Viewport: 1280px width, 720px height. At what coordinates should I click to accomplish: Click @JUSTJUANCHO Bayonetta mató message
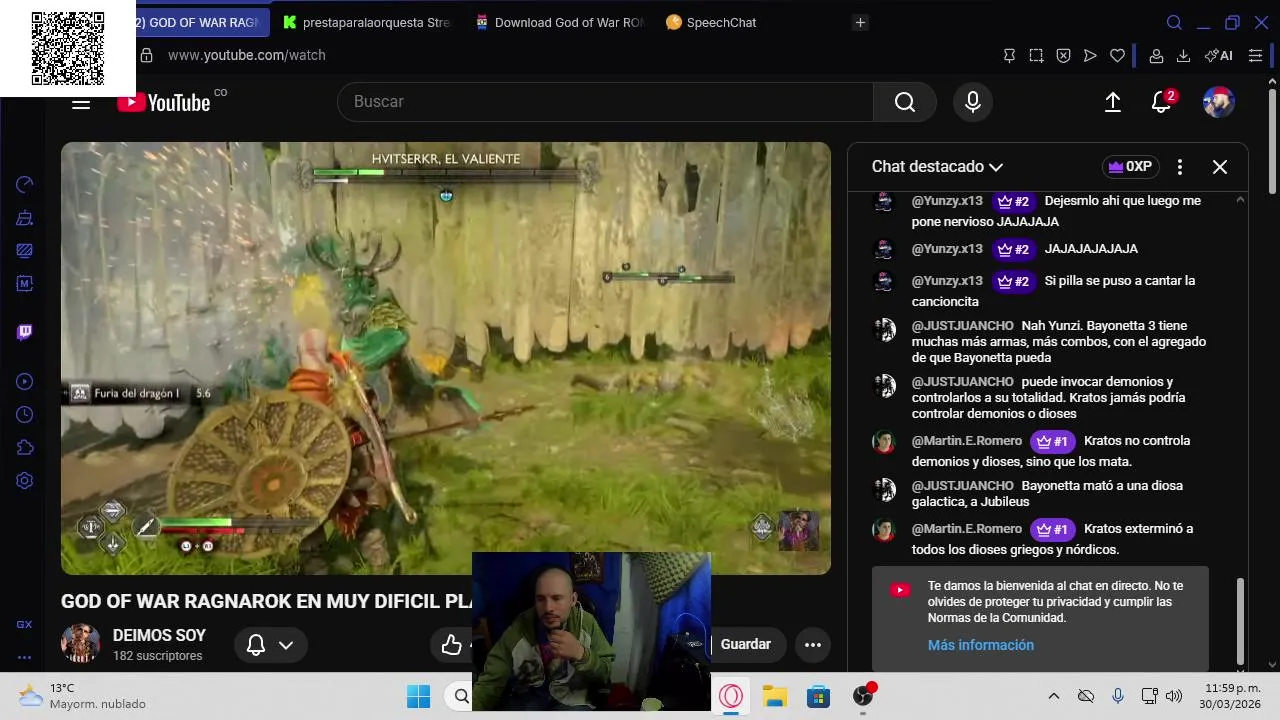[x=1040, y=494]
